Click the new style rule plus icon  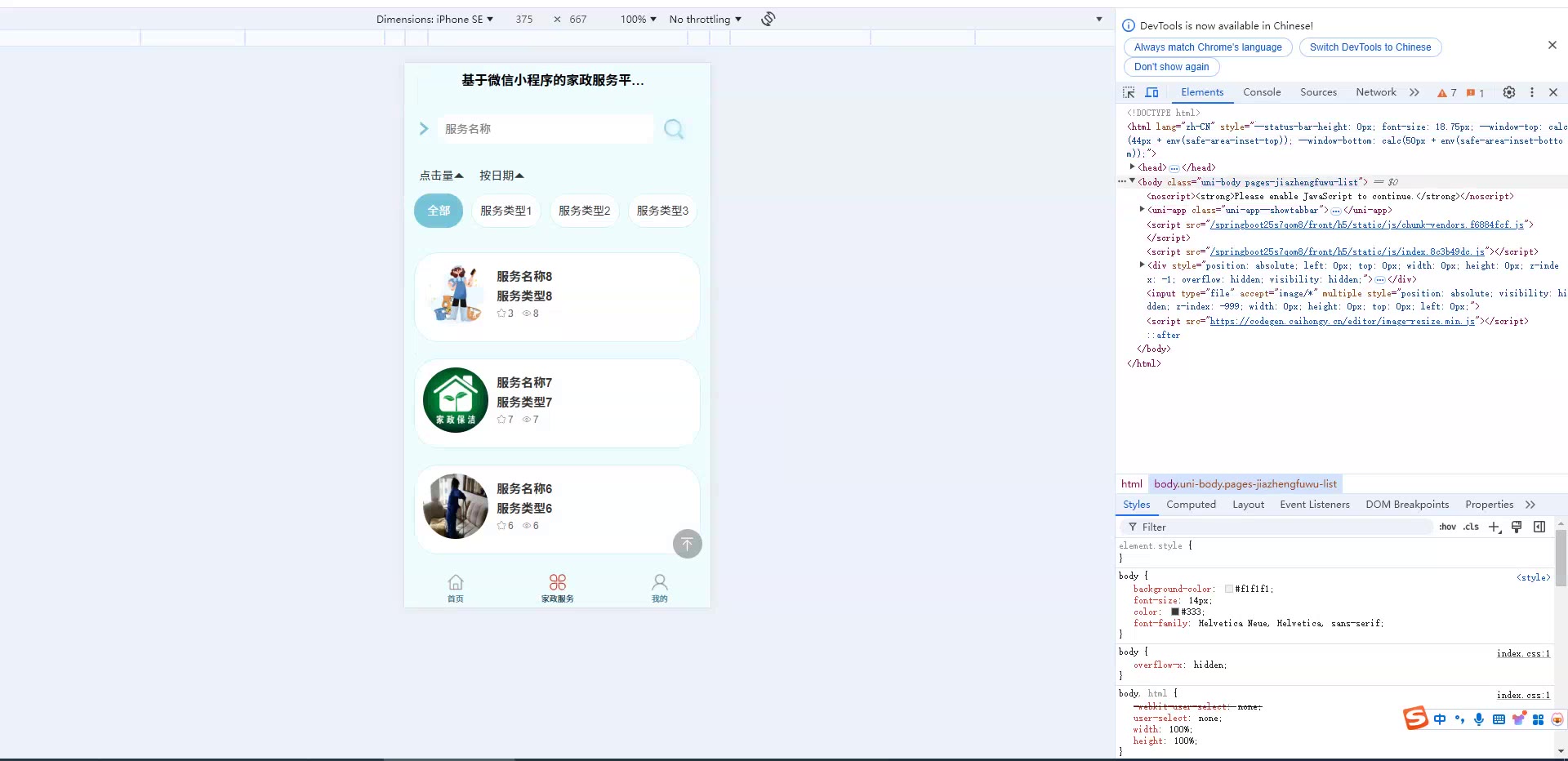pos(1494,527)
